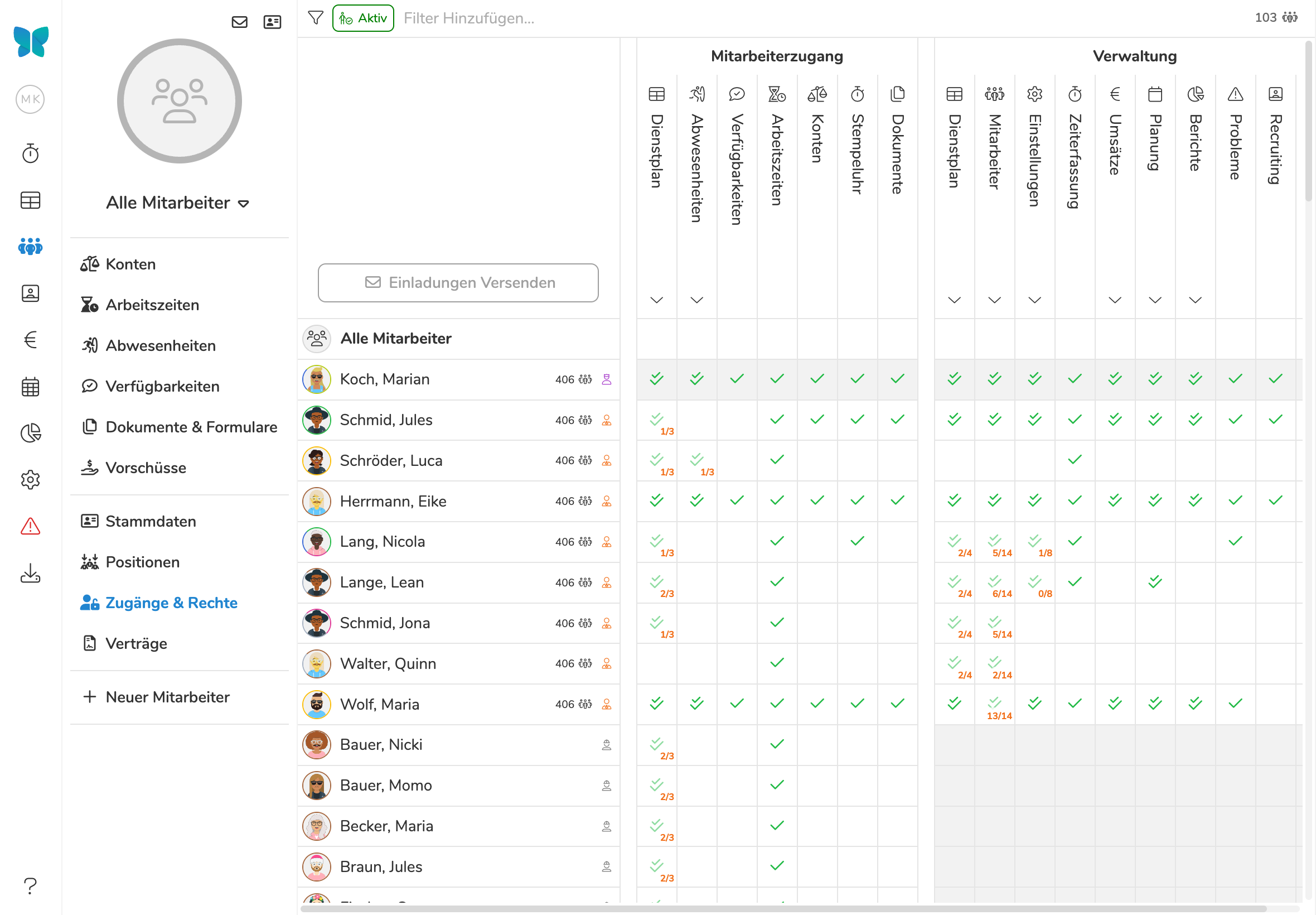Toggle Zeiterfassung permission for Schröder, Luca
1316x915 pixels.
click(1075, 460)
